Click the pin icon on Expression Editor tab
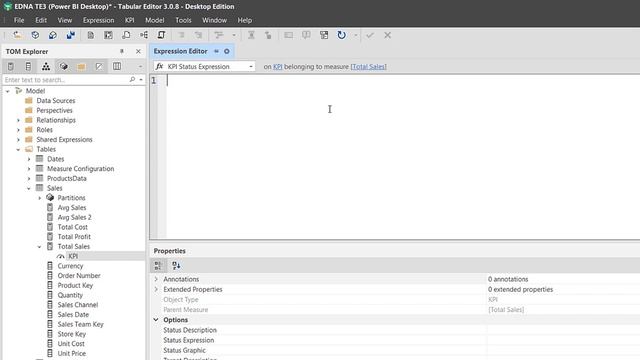 click(216, 51)
